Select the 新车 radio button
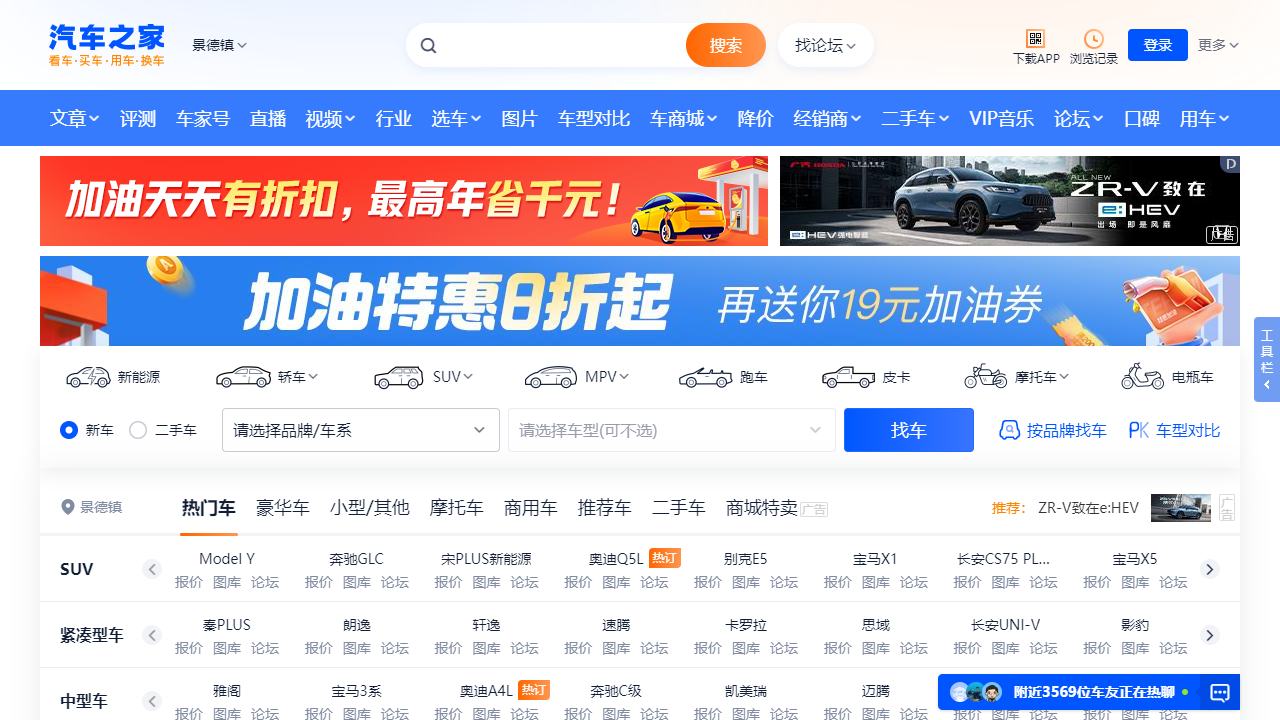Image resolution: width=1280 pixels, height=720 pixels. pos(68,430)
